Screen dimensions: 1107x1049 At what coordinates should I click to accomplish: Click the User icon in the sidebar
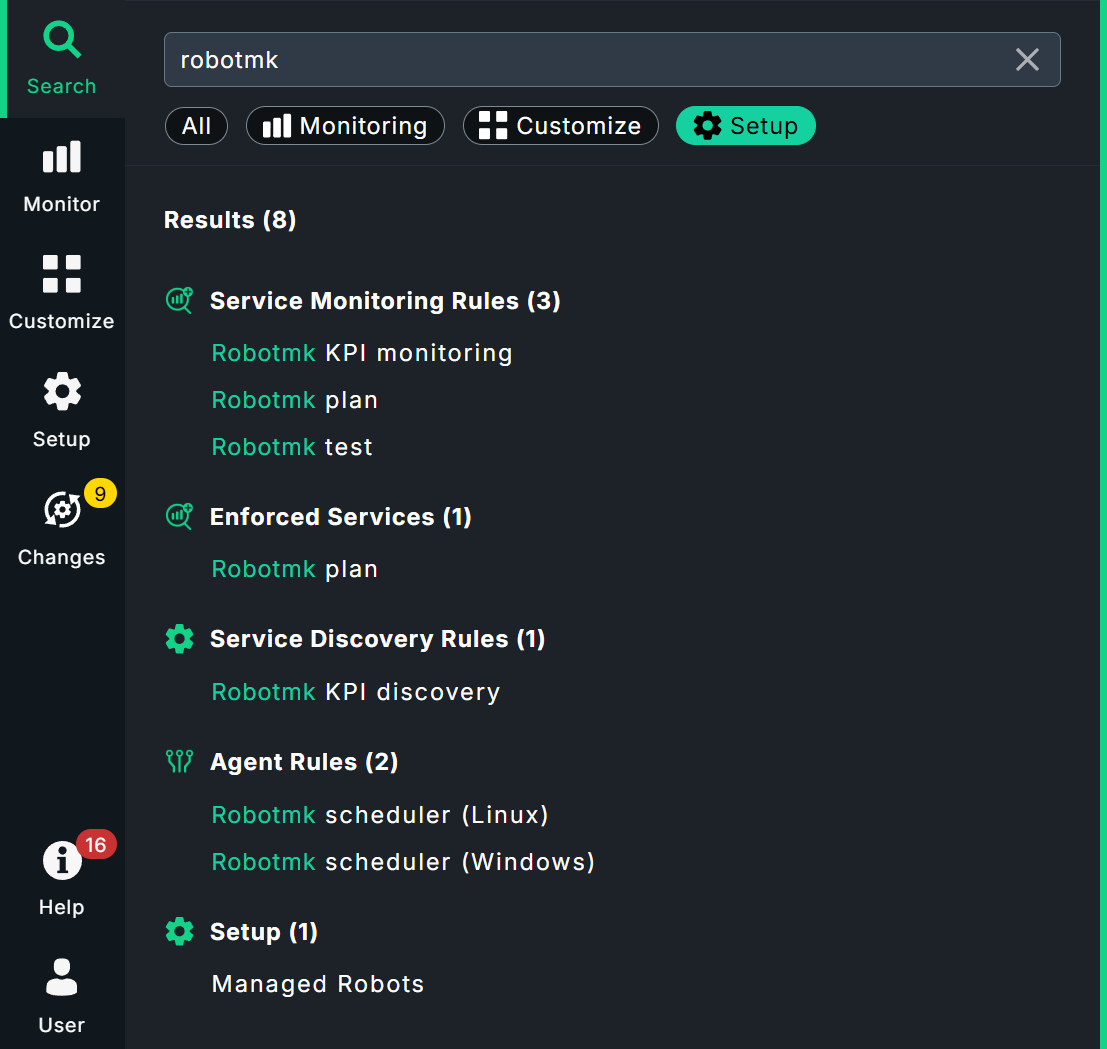(x=61, y=977)
